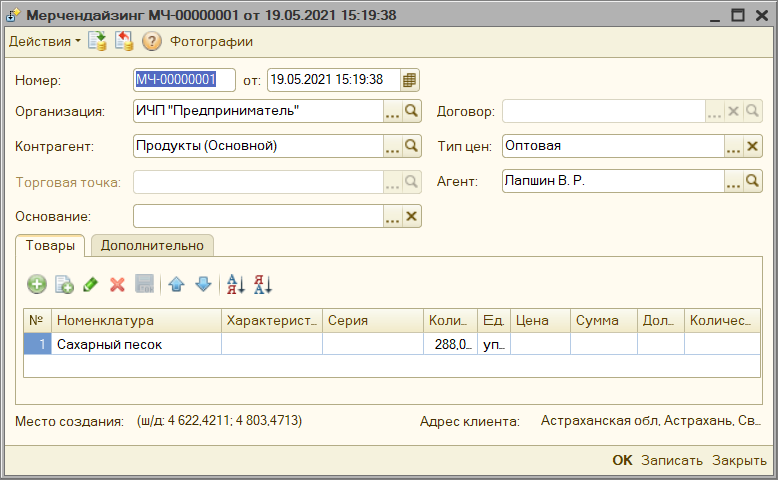
Task: Open the calendar picker for the date field
Action: point(409,80)
